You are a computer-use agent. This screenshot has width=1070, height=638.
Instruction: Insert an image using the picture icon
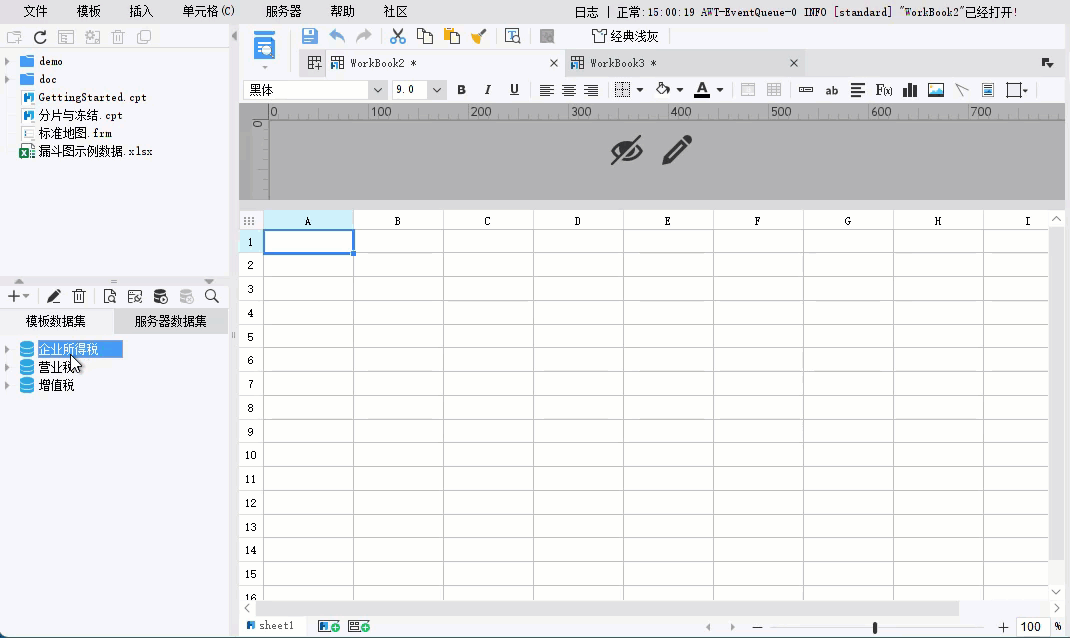pos(936,90)
